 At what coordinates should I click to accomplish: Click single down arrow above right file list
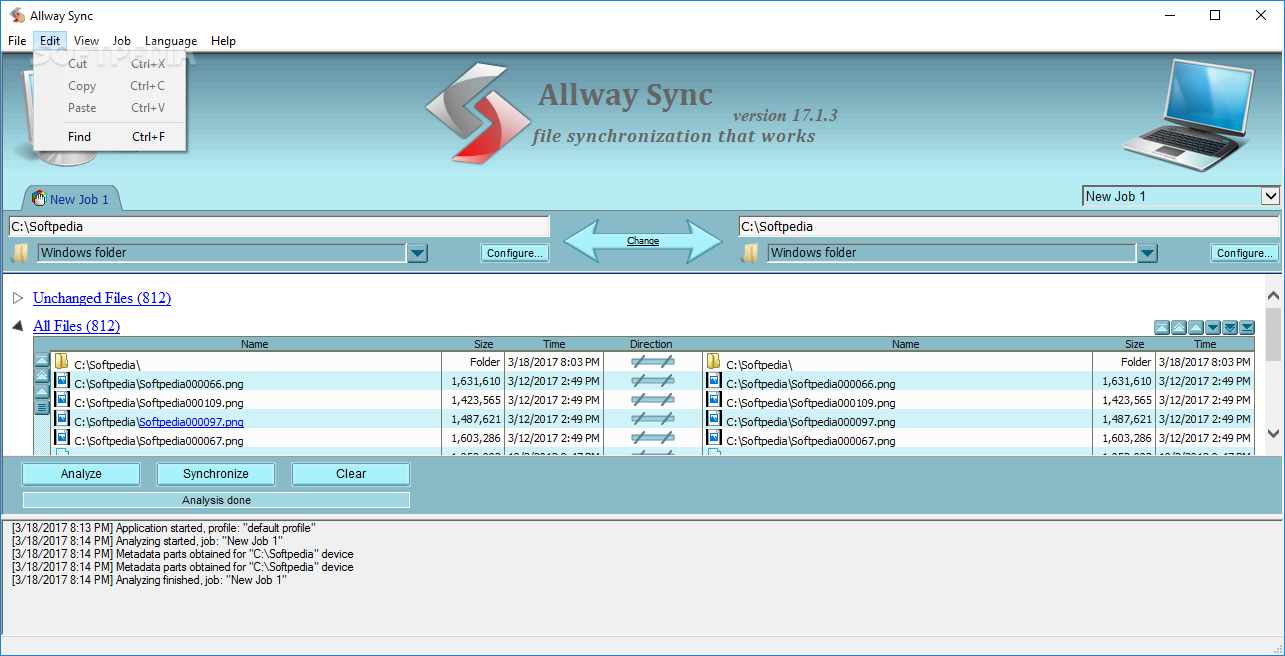(x=1213, y=327)
